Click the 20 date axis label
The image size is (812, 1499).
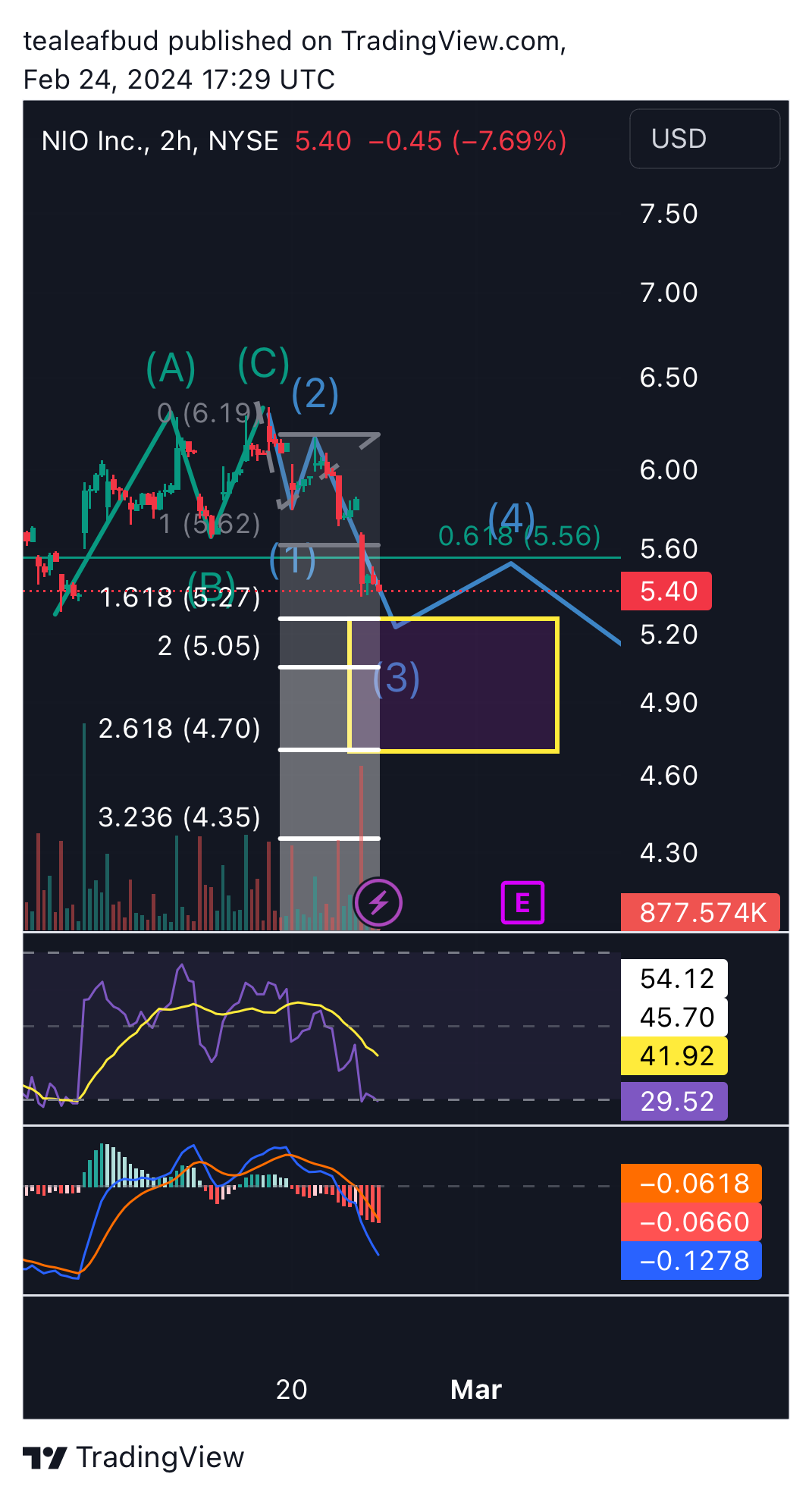coord(292,1390)
